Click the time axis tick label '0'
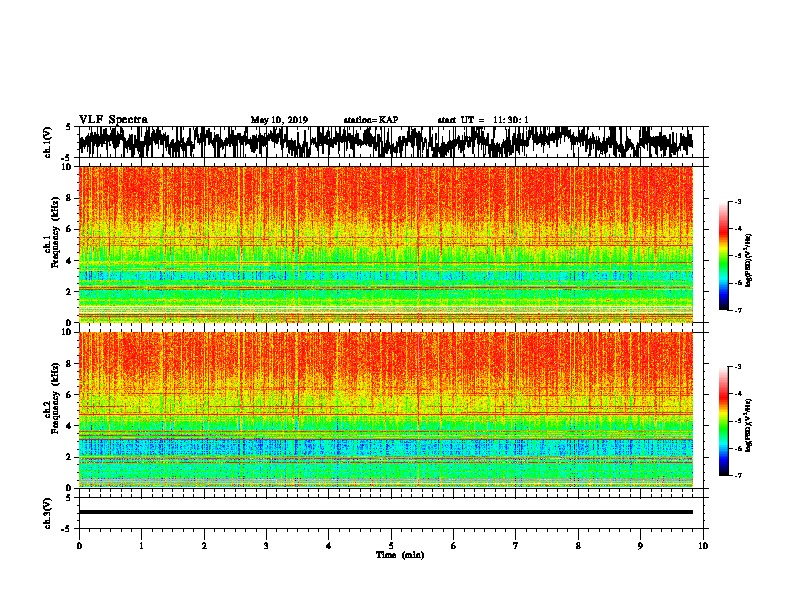The image size is (792, 612). click(79, 546)
